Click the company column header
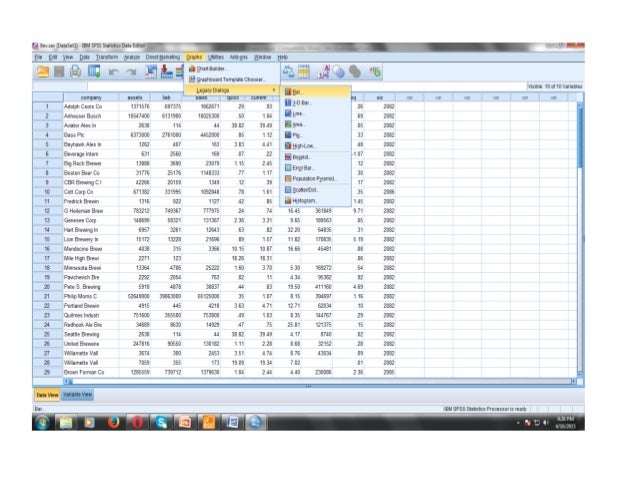638x479 pixels. click(91, 98)
